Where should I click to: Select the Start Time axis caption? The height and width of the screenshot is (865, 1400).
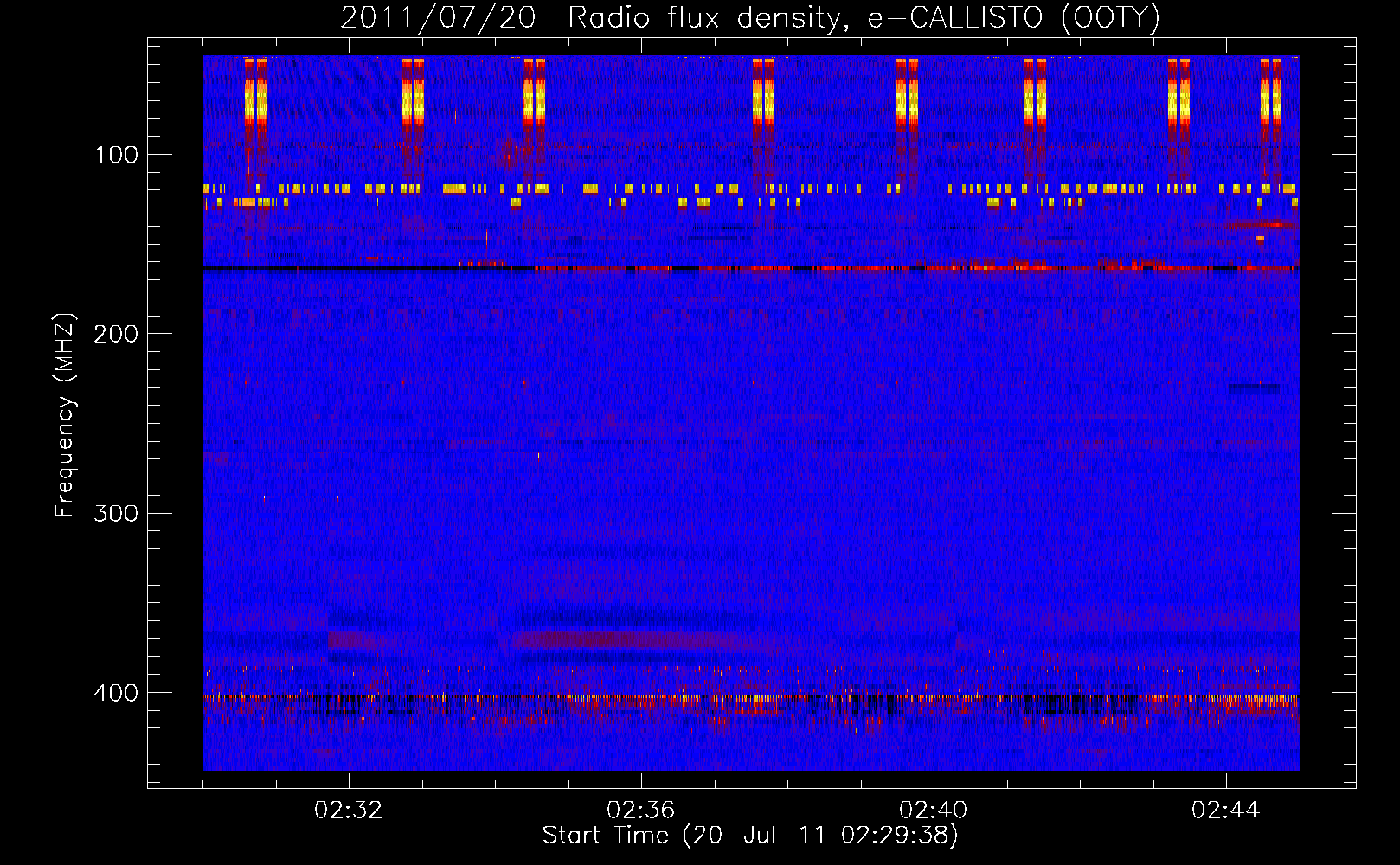pos(750,836)
